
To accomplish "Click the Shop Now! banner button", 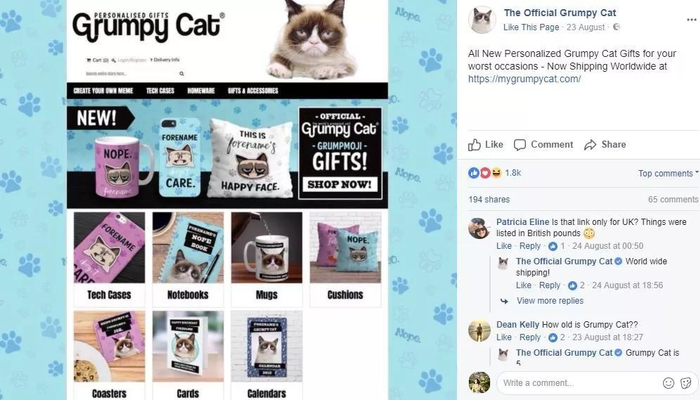I will (x=340, y=184).
